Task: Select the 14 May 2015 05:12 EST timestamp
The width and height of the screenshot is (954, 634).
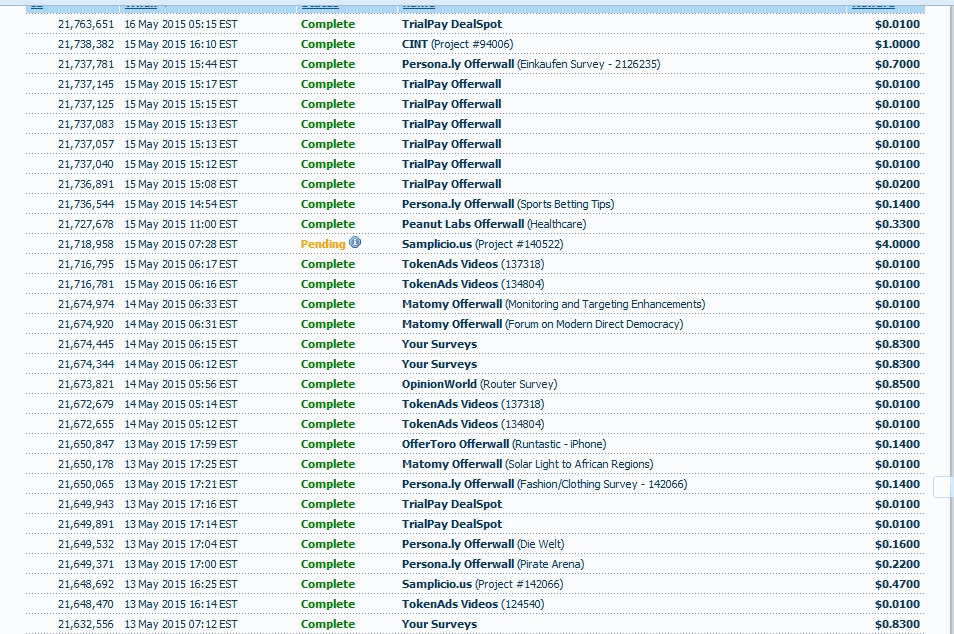Action: 181,425
